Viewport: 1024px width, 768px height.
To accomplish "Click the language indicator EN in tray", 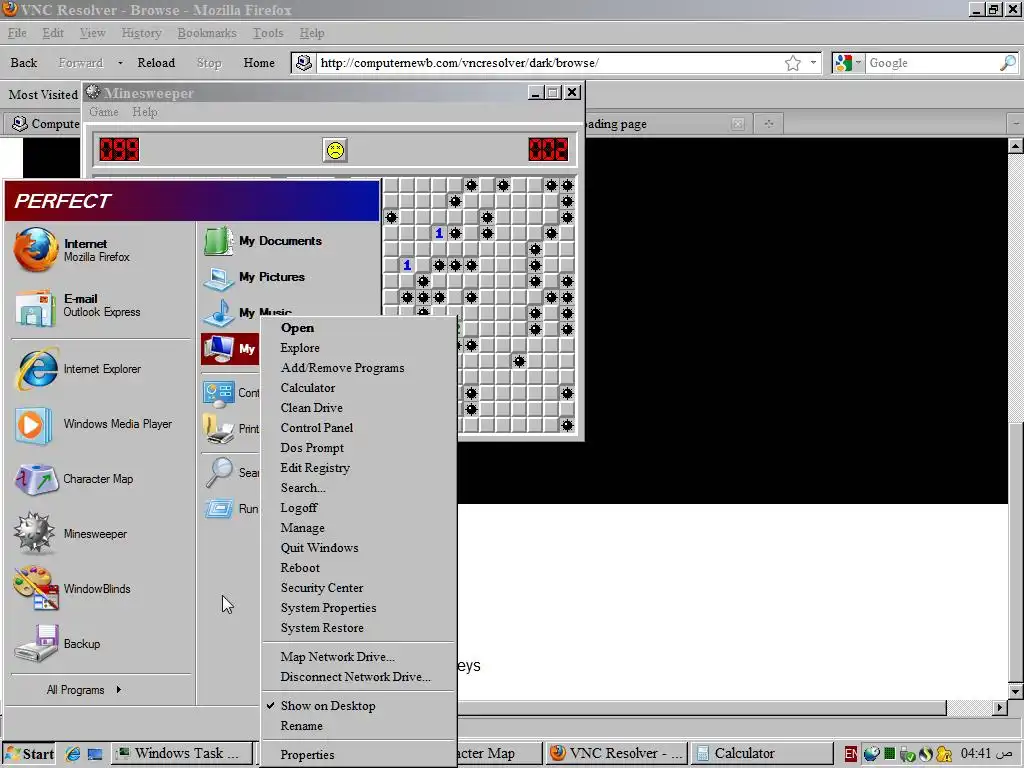I will (851, 754).
